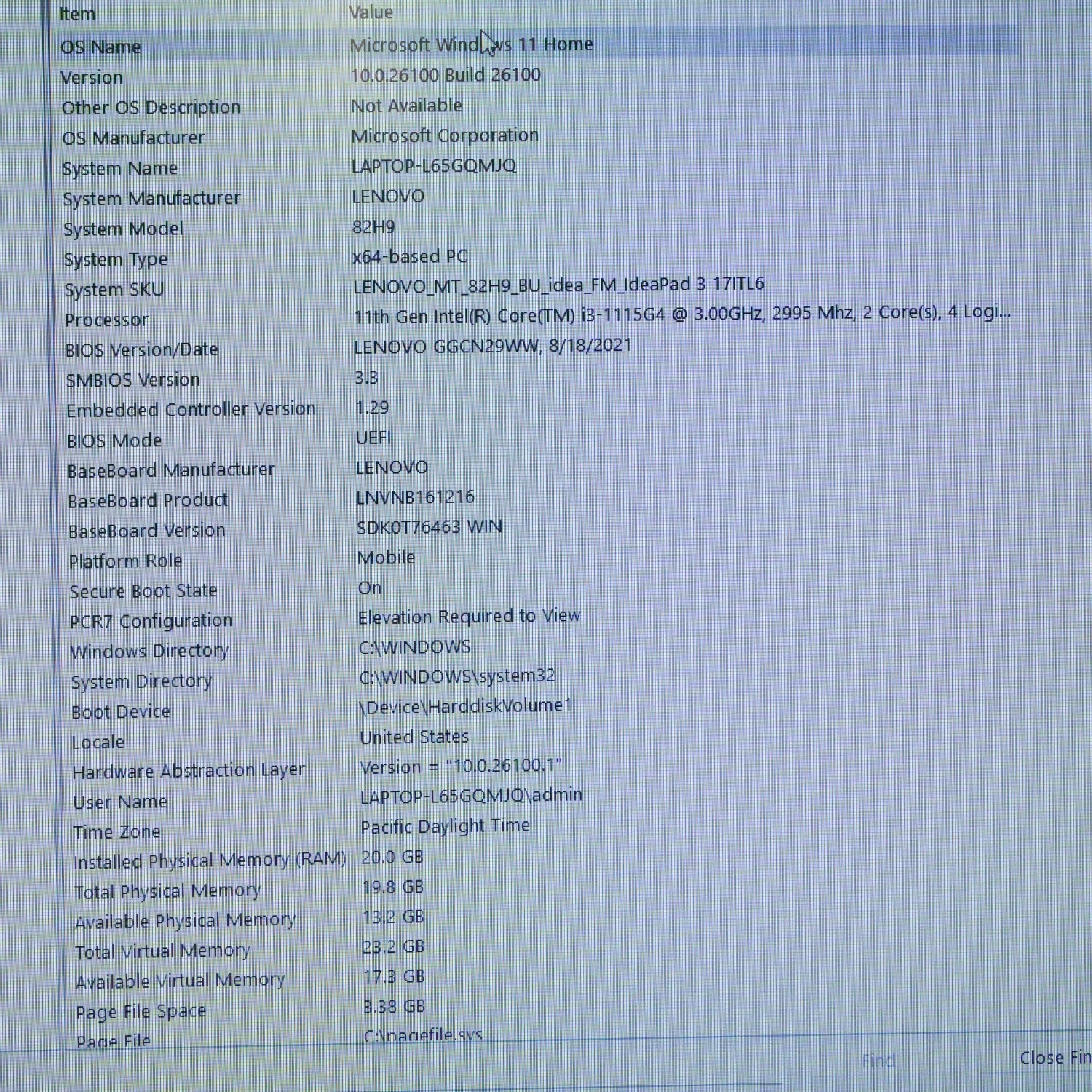Select the System Directory label
1092x1092 pixels.
pos(142,681)
